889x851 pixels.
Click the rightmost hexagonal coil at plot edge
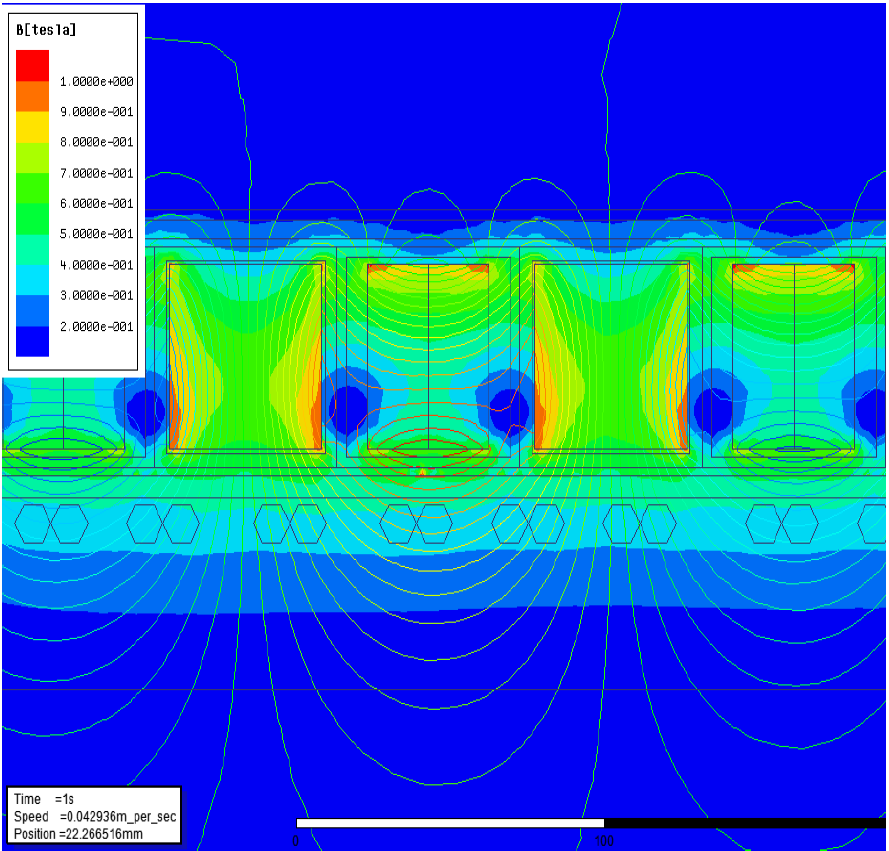[873, 523]
